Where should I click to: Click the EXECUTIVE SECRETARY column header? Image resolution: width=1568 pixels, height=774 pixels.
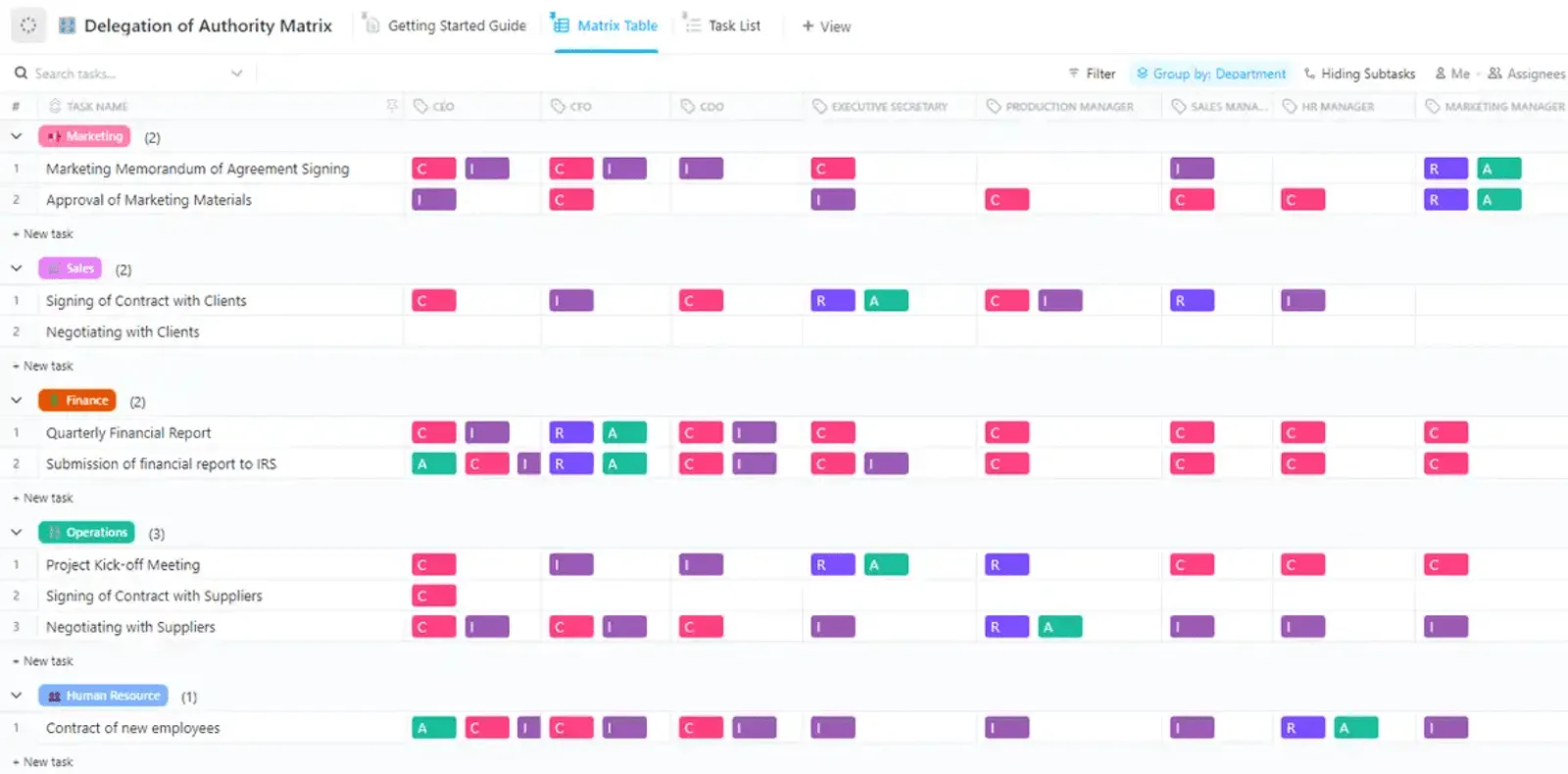tap(889, 106)
